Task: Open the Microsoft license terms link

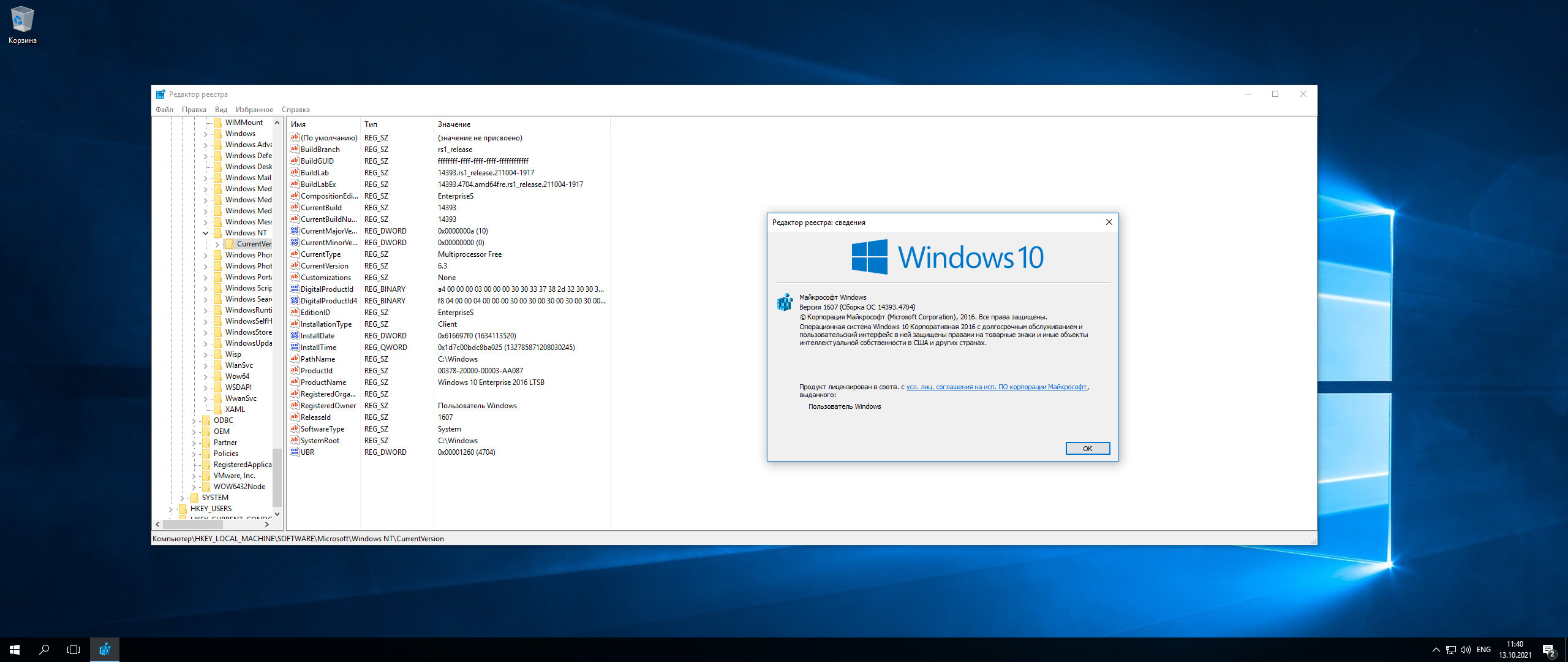Action: click(x=997, y=387)
